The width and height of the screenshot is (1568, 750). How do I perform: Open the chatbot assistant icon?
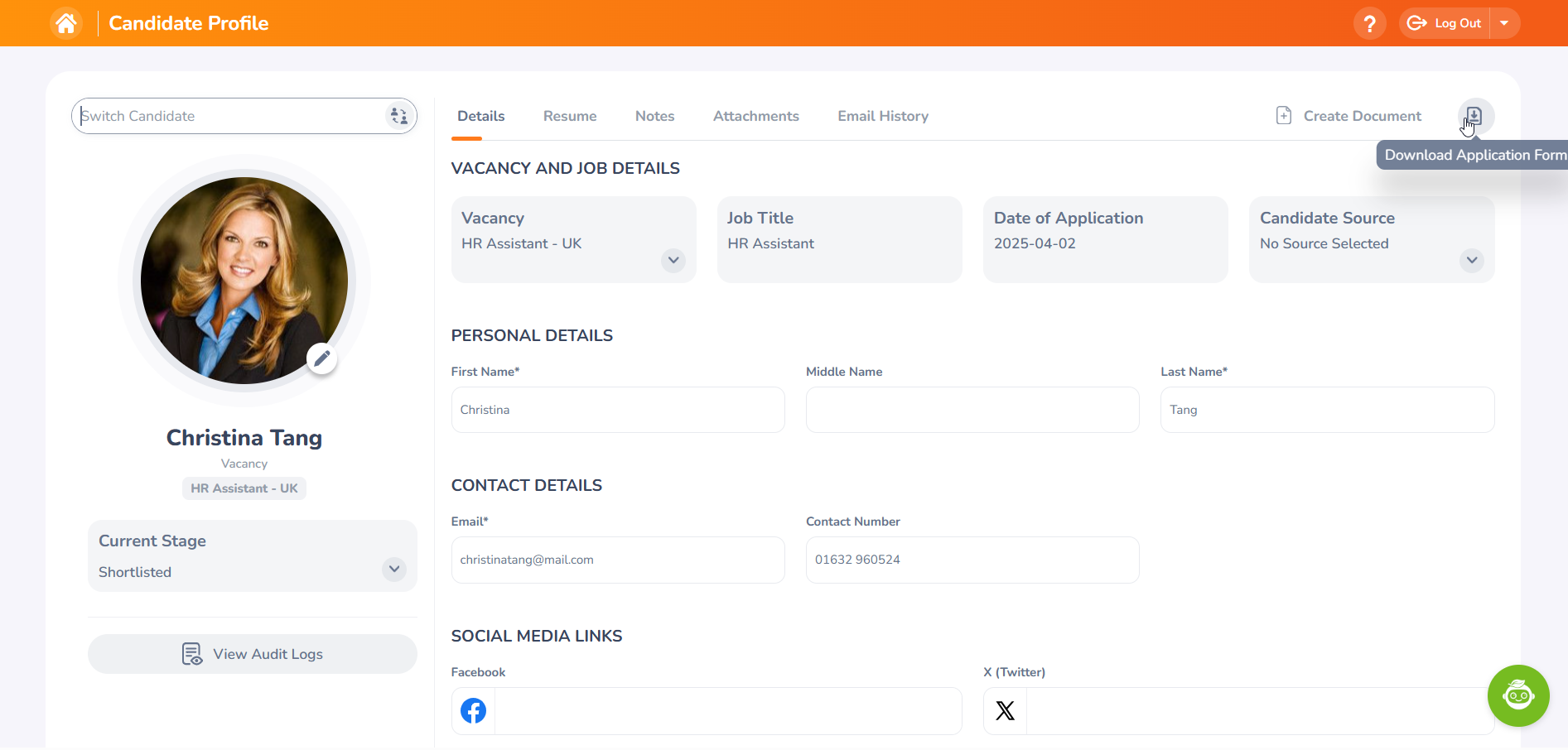(1517, 695)
